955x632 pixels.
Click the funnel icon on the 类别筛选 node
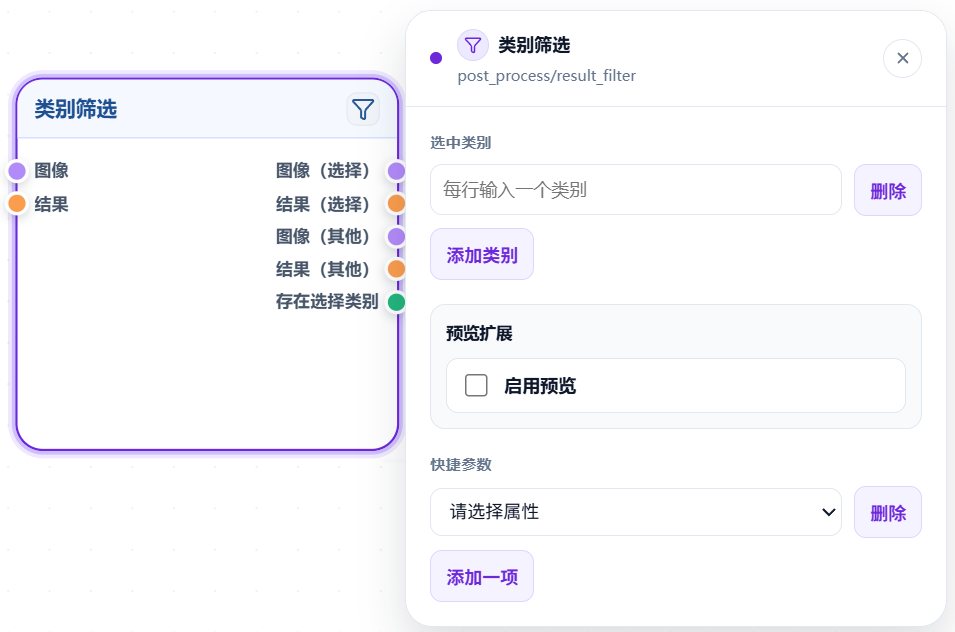pyautogui.click(x=363, y=110)
